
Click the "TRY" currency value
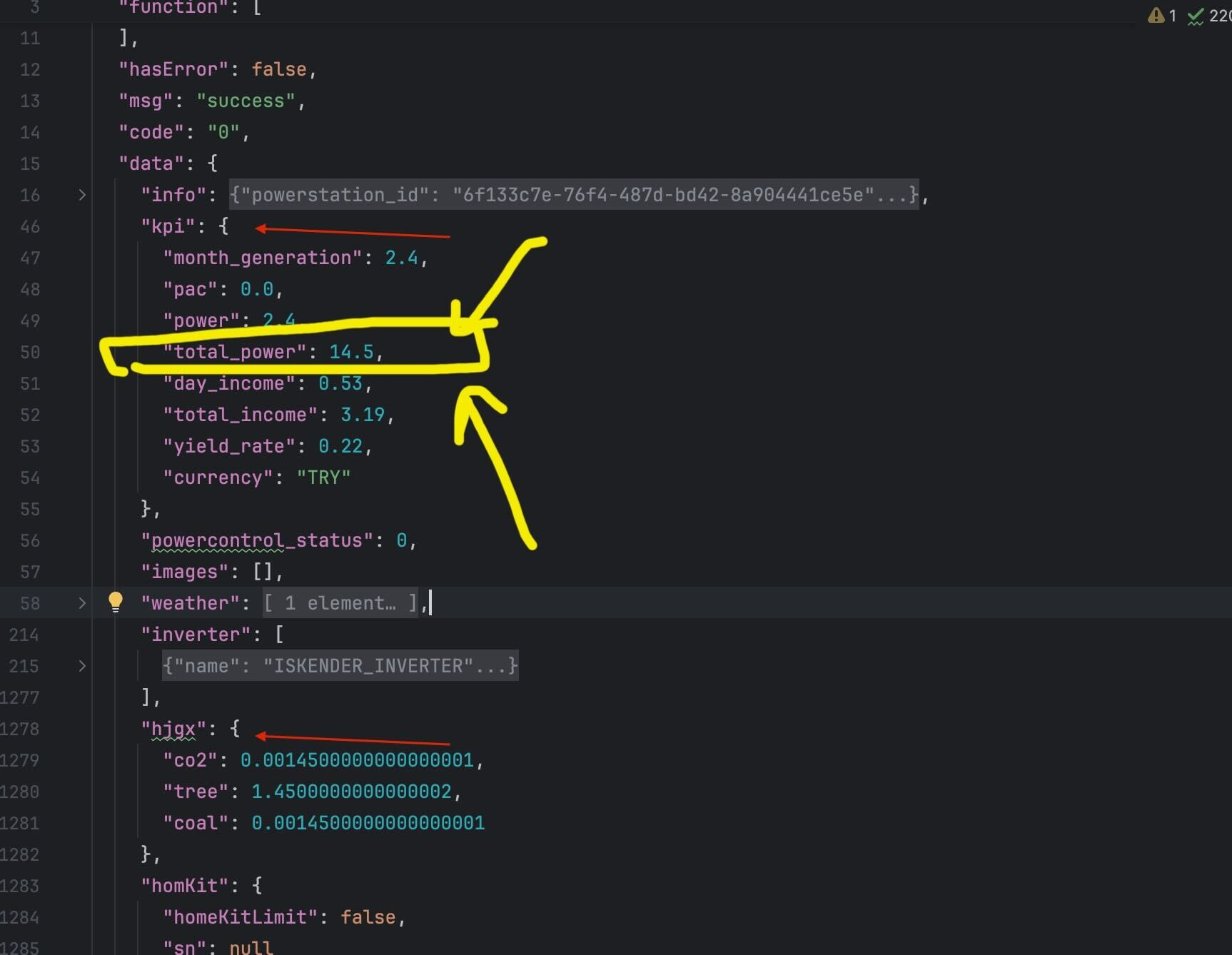[323, 477]
